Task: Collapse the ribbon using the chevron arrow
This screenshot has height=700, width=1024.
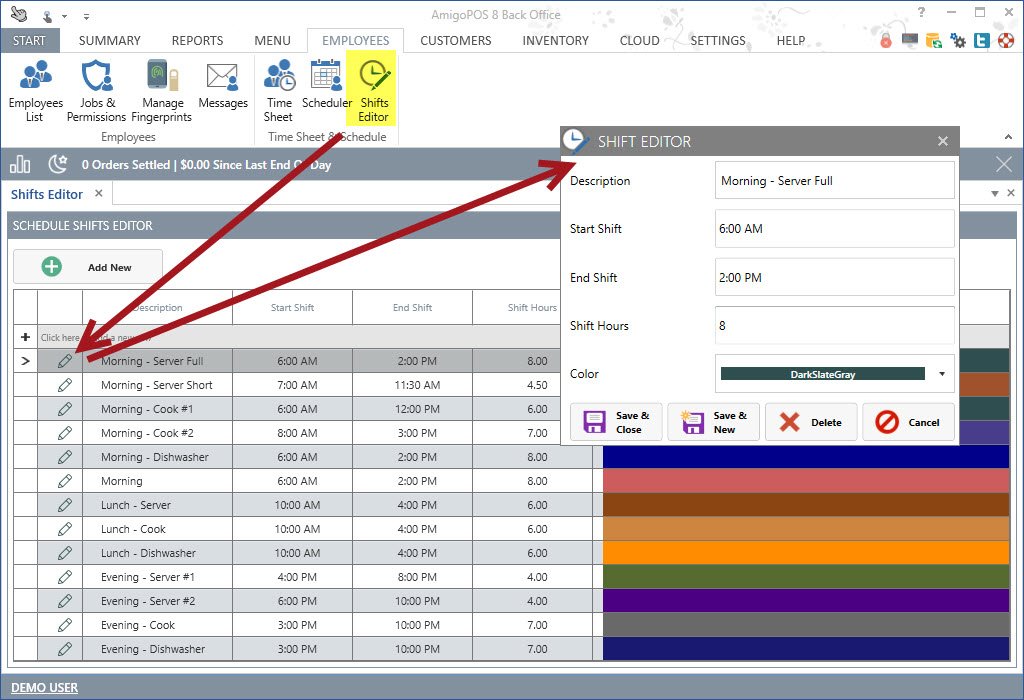Action: 1008,136
